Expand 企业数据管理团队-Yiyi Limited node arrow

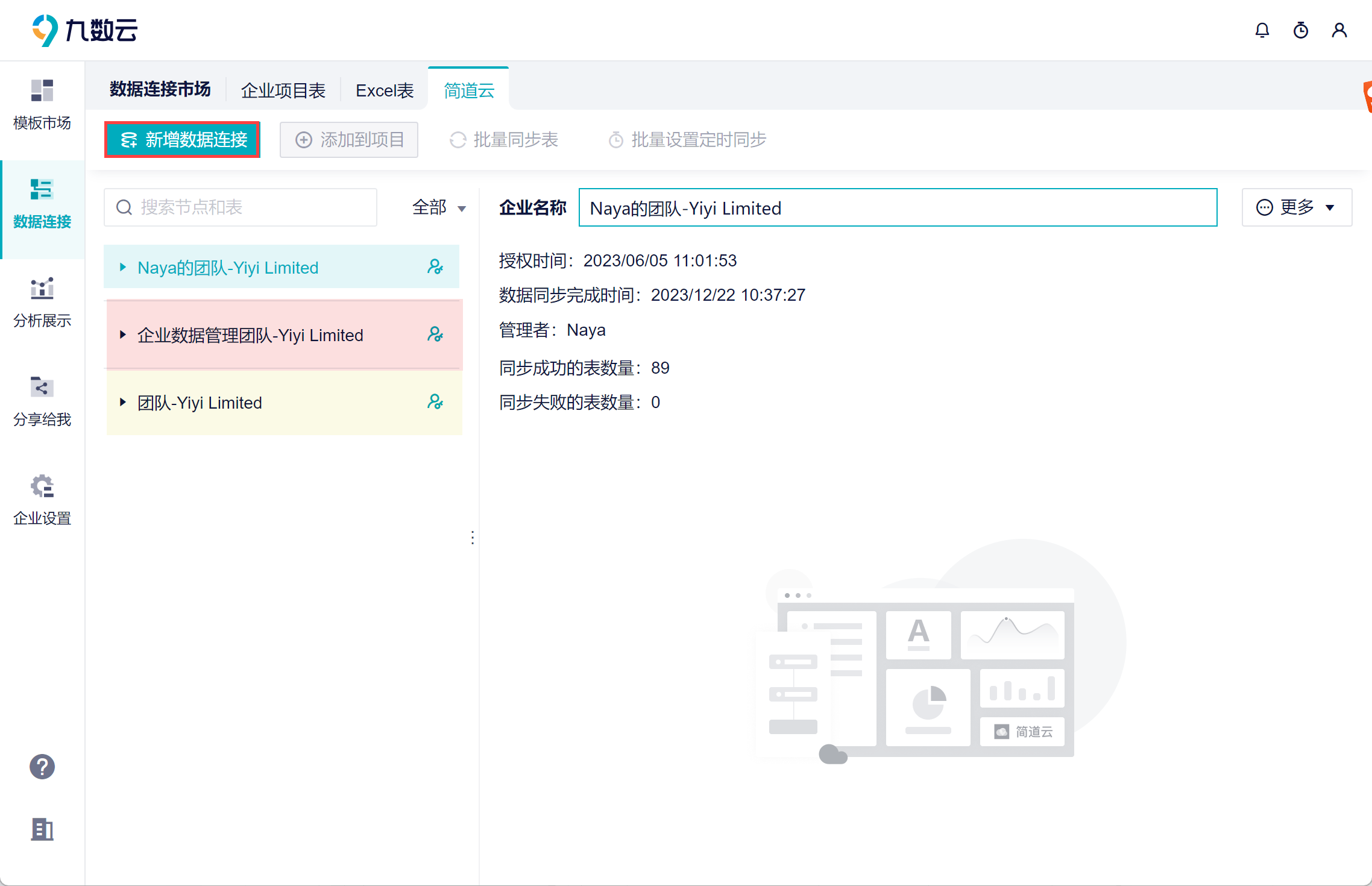(123, 335)
